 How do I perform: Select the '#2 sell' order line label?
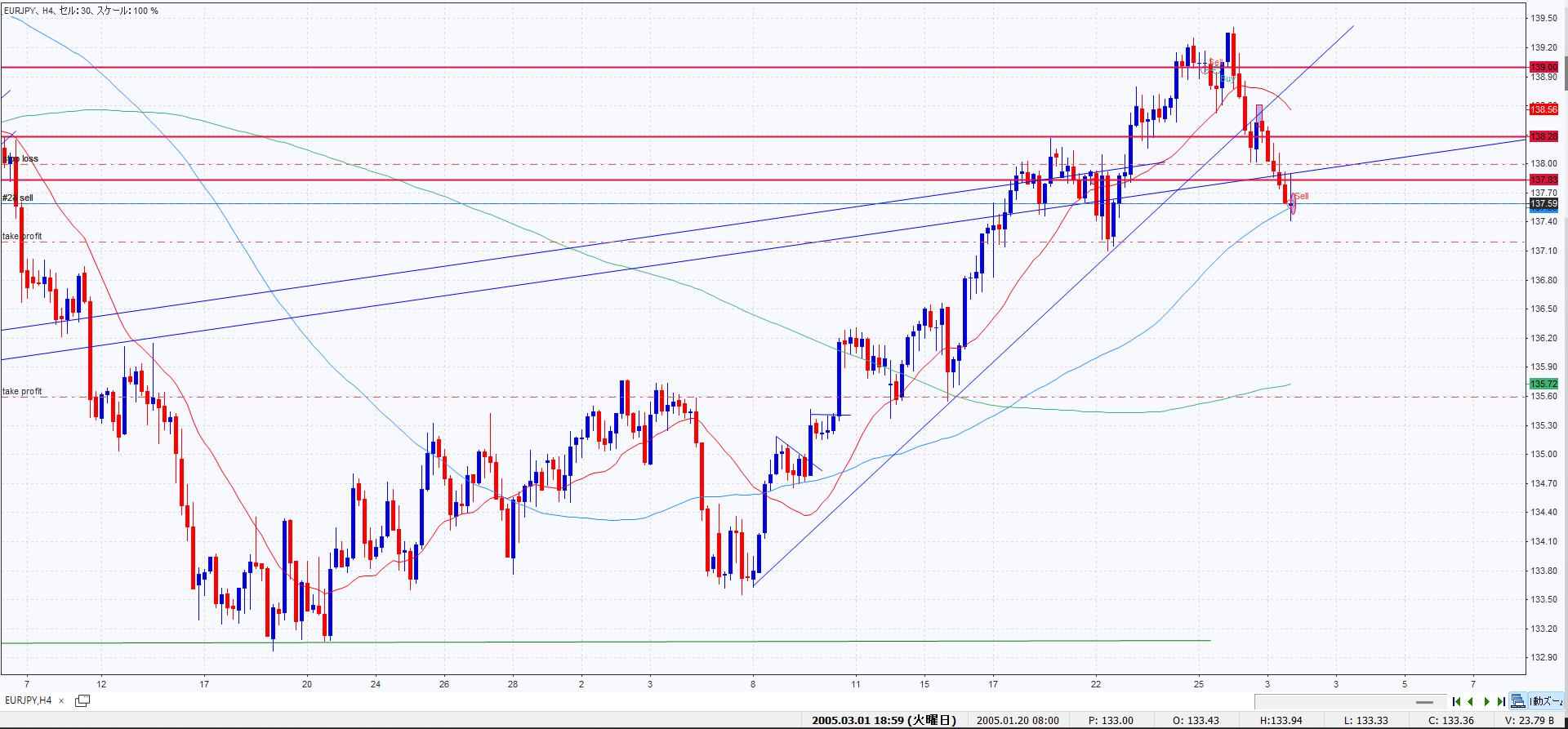coord(18,198)
